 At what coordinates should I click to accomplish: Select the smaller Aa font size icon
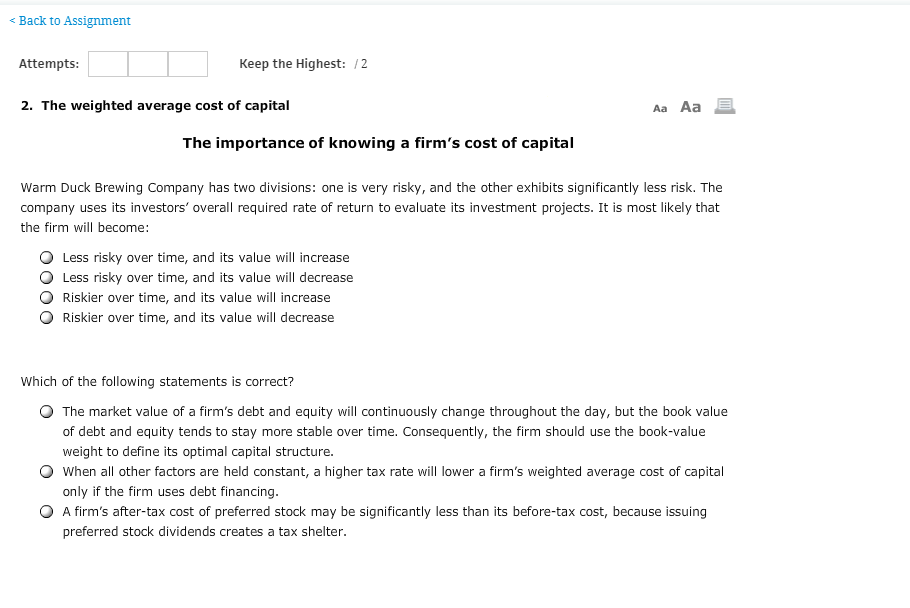tap(660, 108)
